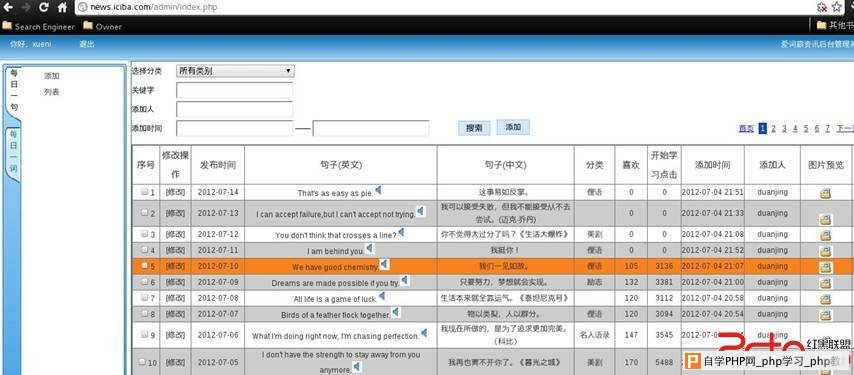The image size is (854, 375).
Task: Open image preview for row 2
Action: point(826,219)
